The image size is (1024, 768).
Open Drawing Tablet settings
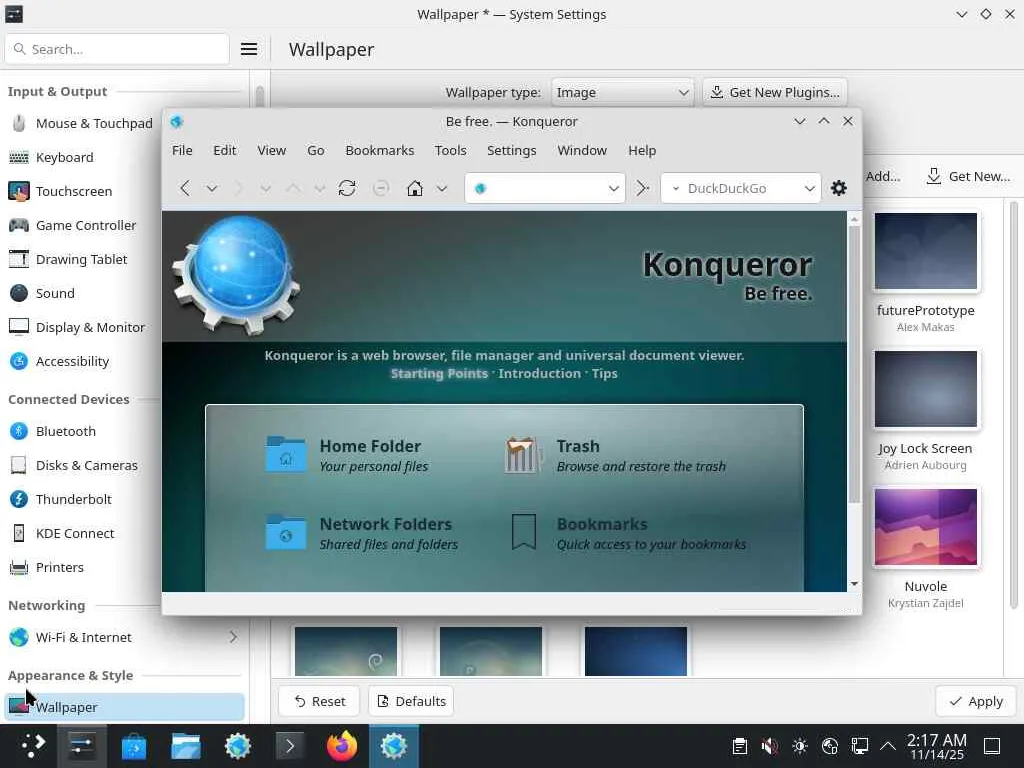click(81, 259)
